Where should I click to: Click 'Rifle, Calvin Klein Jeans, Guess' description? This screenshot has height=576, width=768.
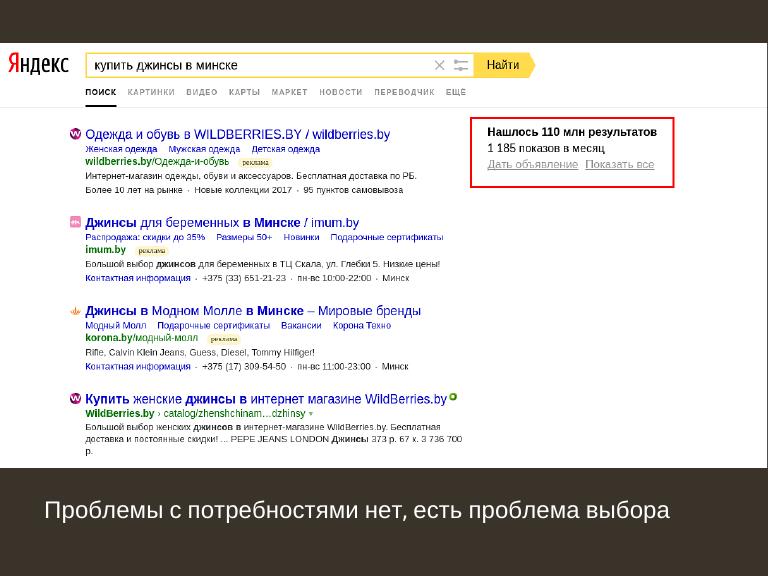(x=200, y=352)
